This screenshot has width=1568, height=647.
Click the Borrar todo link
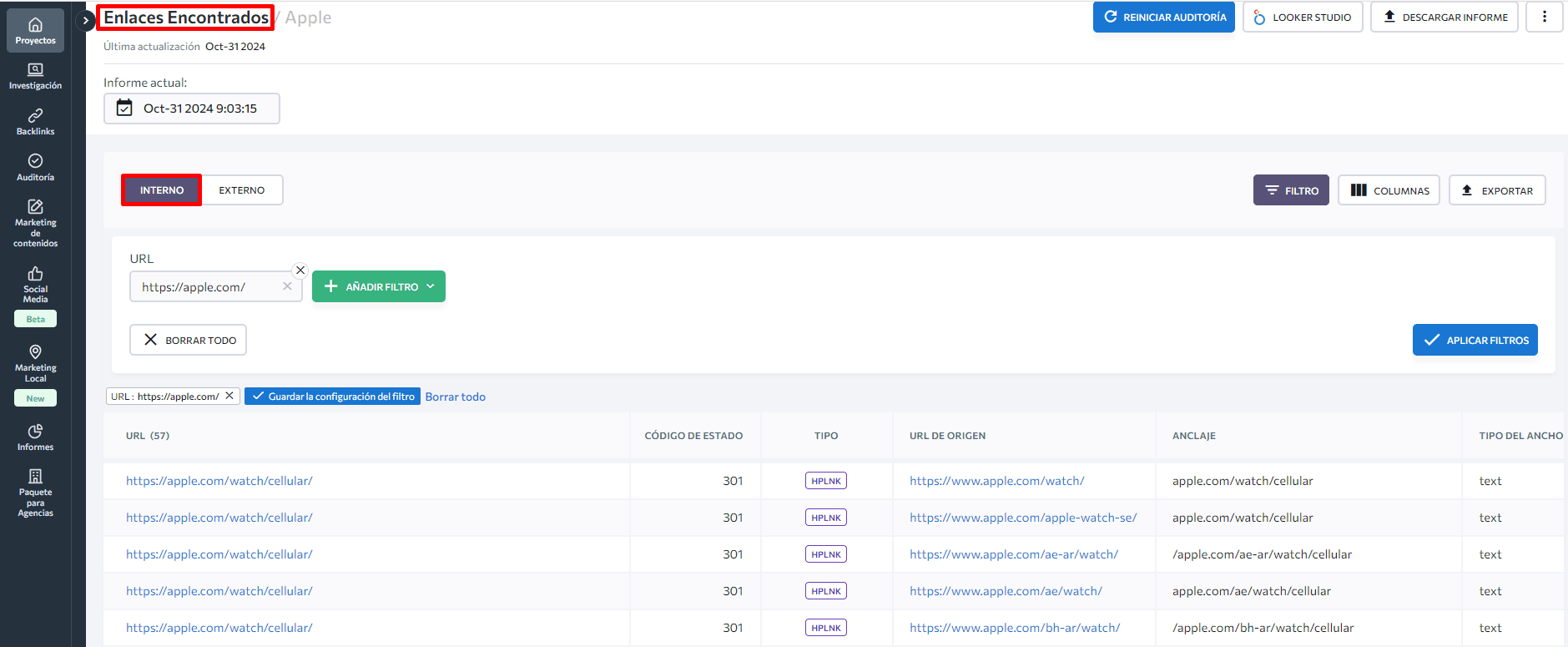[456, 397]
